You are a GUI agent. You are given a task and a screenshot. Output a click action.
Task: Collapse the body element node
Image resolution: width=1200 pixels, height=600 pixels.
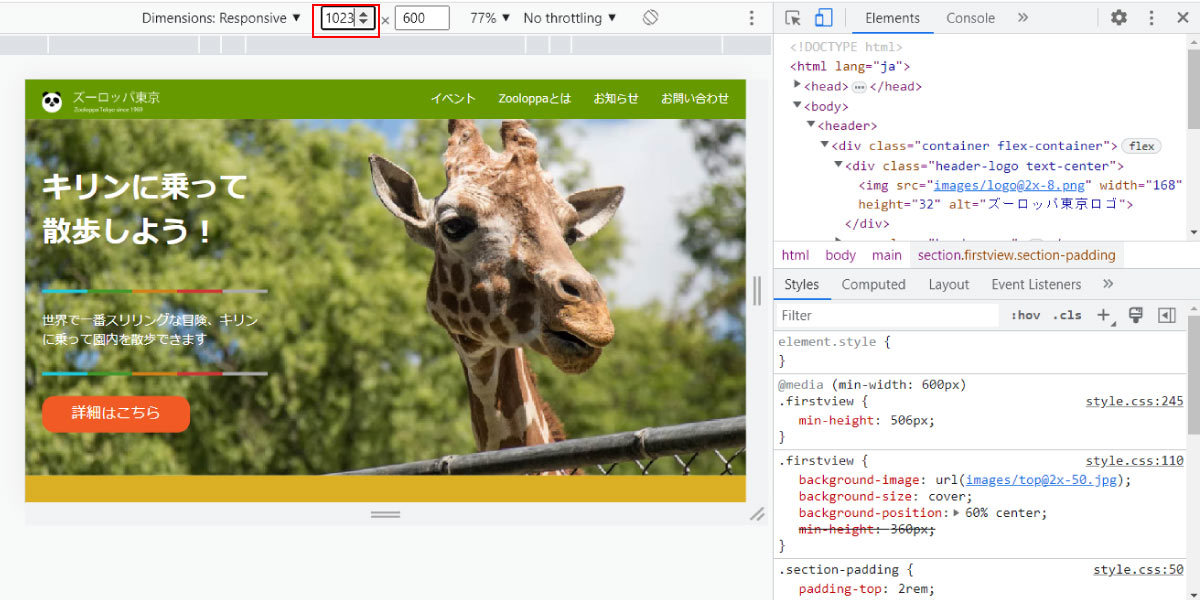click(798, 106)
